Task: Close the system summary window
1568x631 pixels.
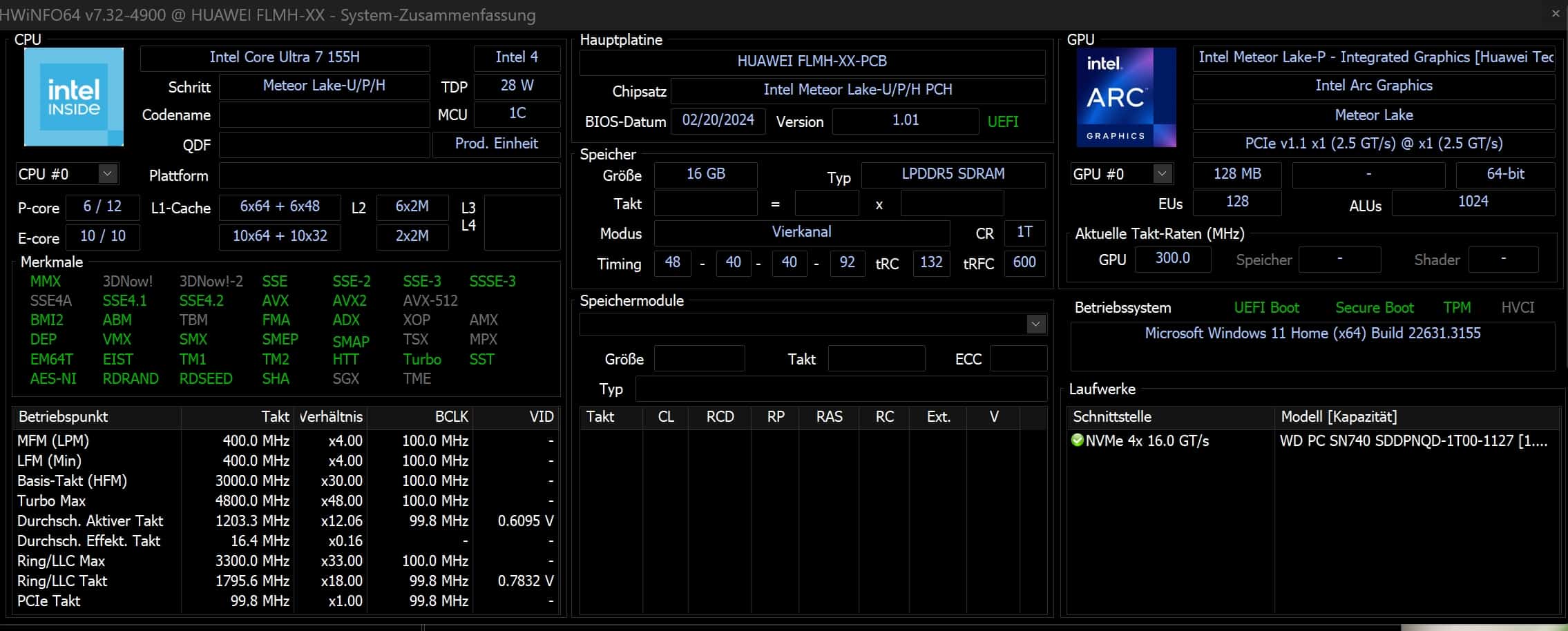Action: tap(1556, 13)
